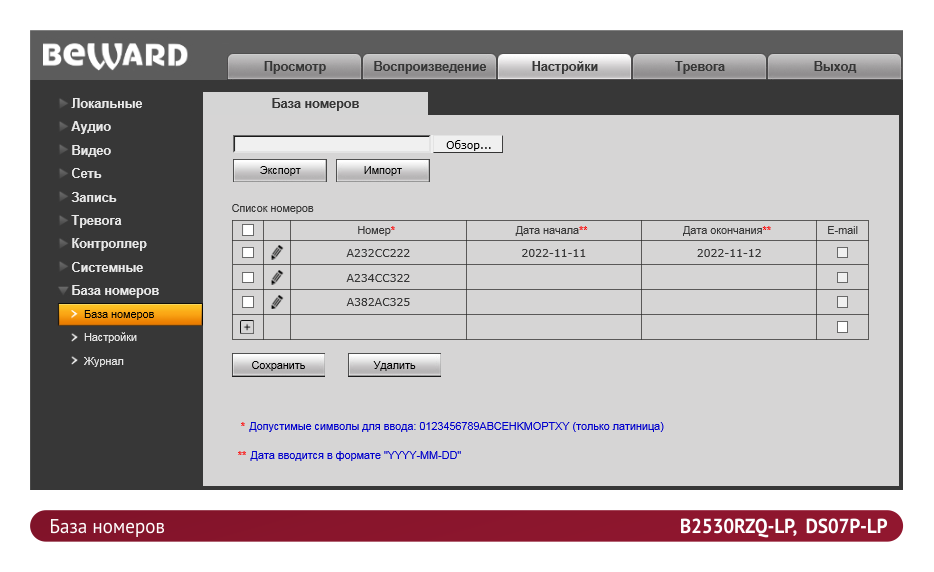Enable E-mail checkbox for A234CC322
This screenshot has height=572, width=934.
[x=842, y=277]
